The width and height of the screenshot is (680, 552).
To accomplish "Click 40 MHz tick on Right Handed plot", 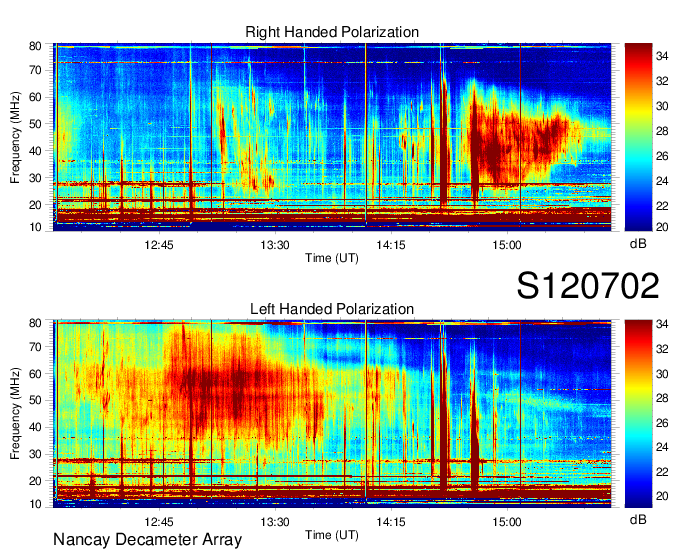I will click(x=35, y=151).
